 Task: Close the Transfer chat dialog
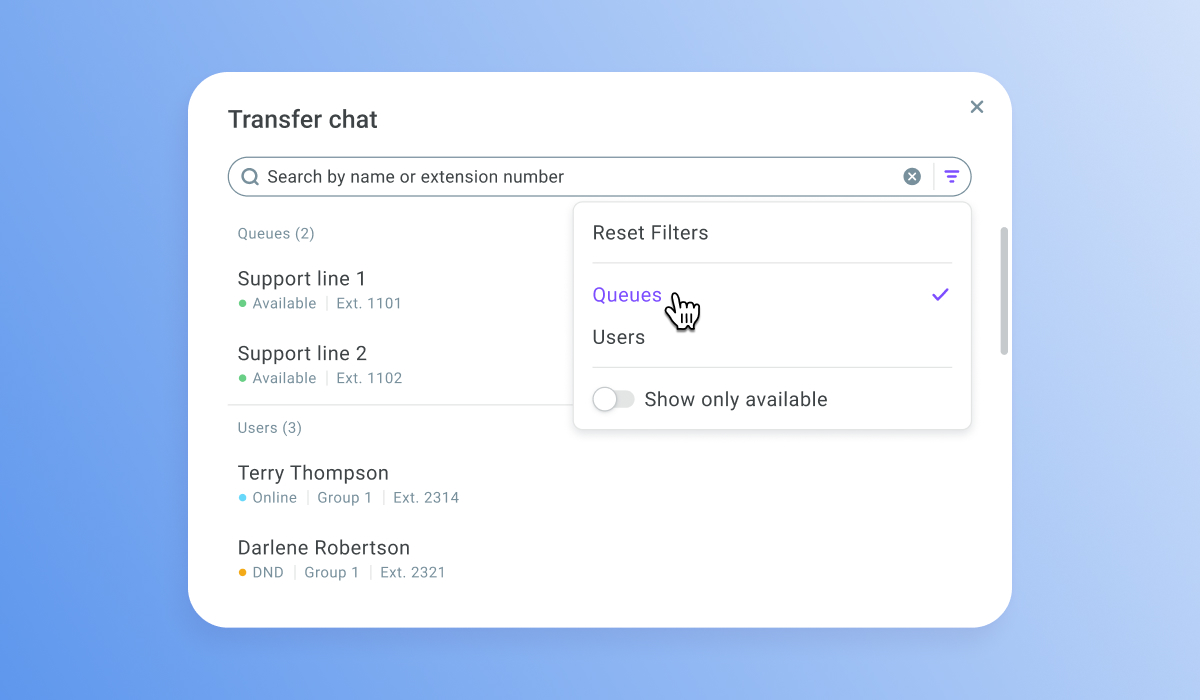[977, 107]
